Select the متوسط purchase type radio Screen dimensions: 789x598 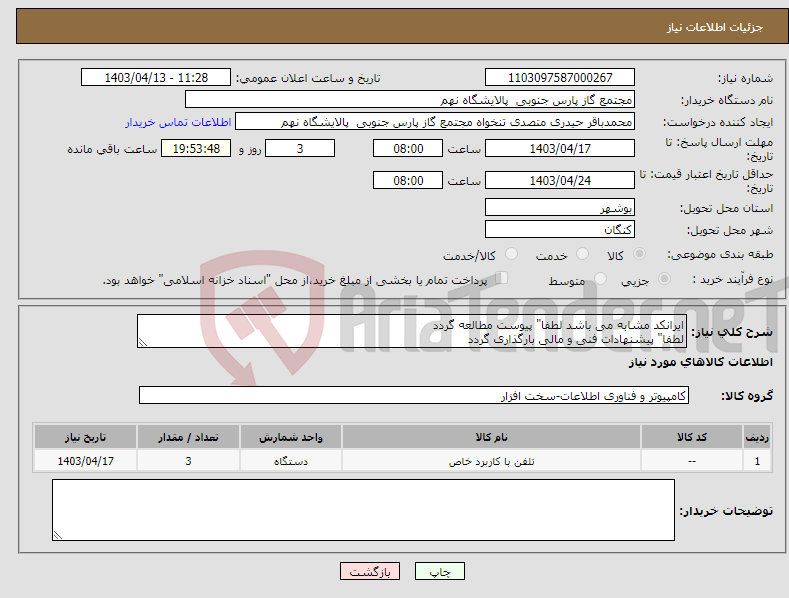600,278
